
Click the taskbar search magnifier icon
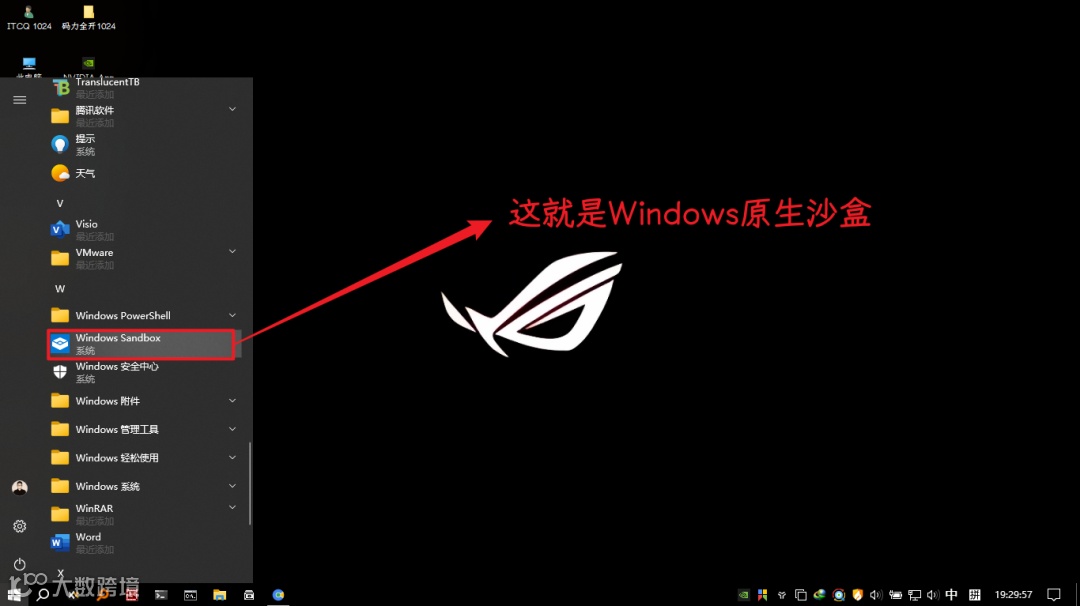(42, 594)
